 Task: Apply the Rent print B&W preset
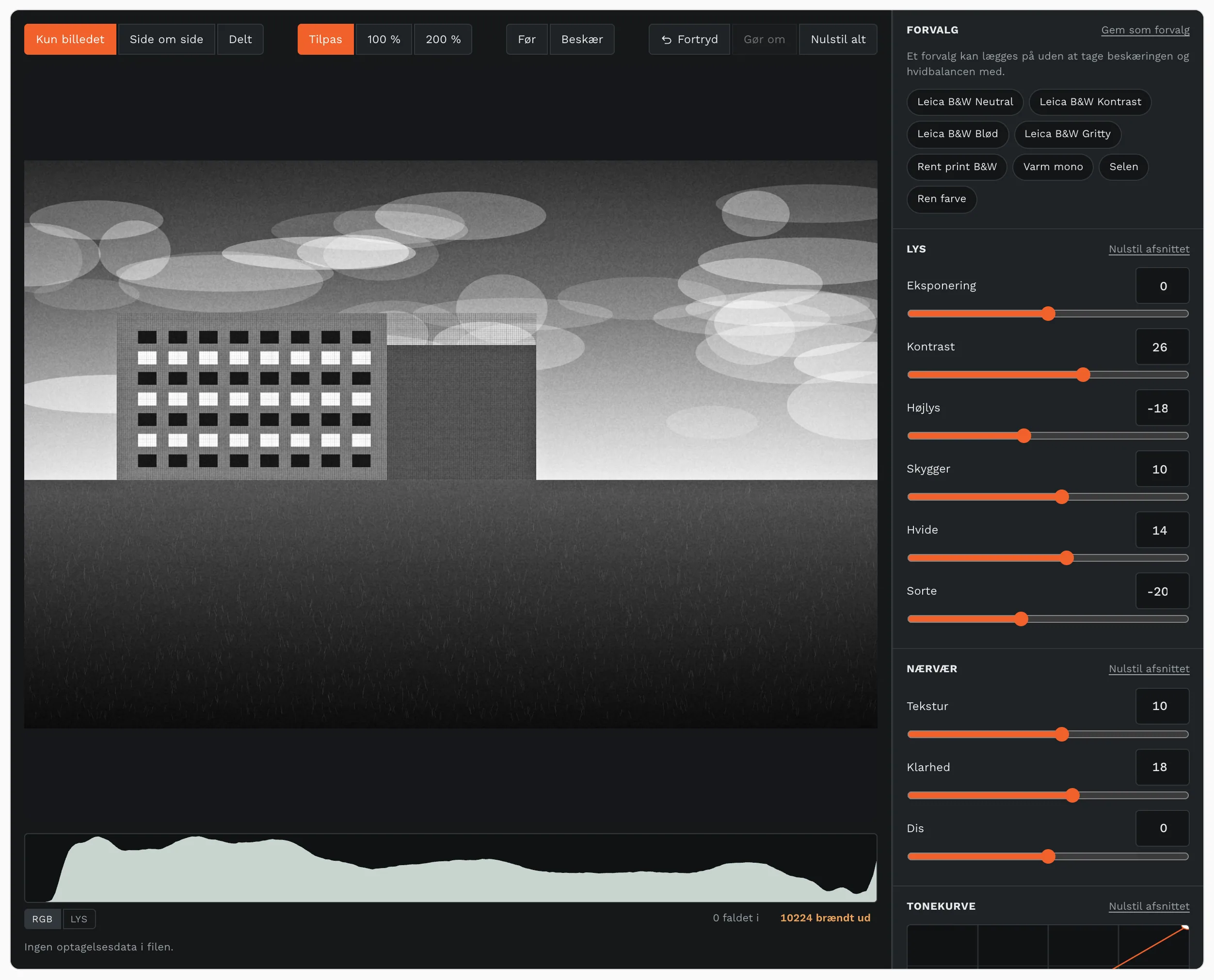(x=957, y=167)
